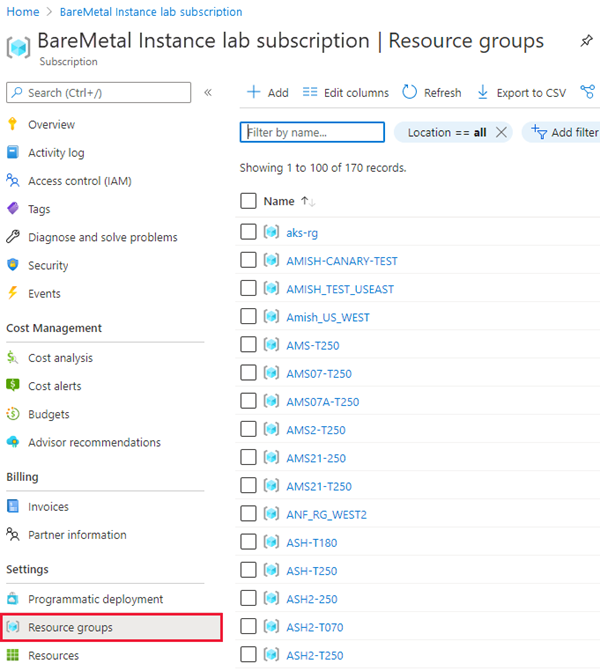Click the Activity log icon in the sidebar
This screenshot has height=671, width=600.
tap(13, 152)
